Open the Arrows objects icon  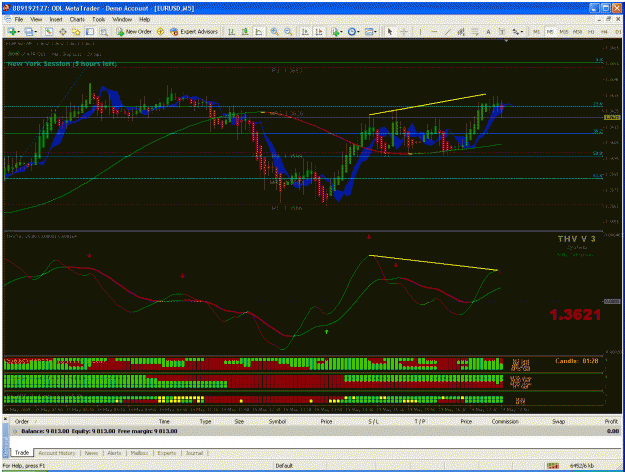(x=515, y=31)
